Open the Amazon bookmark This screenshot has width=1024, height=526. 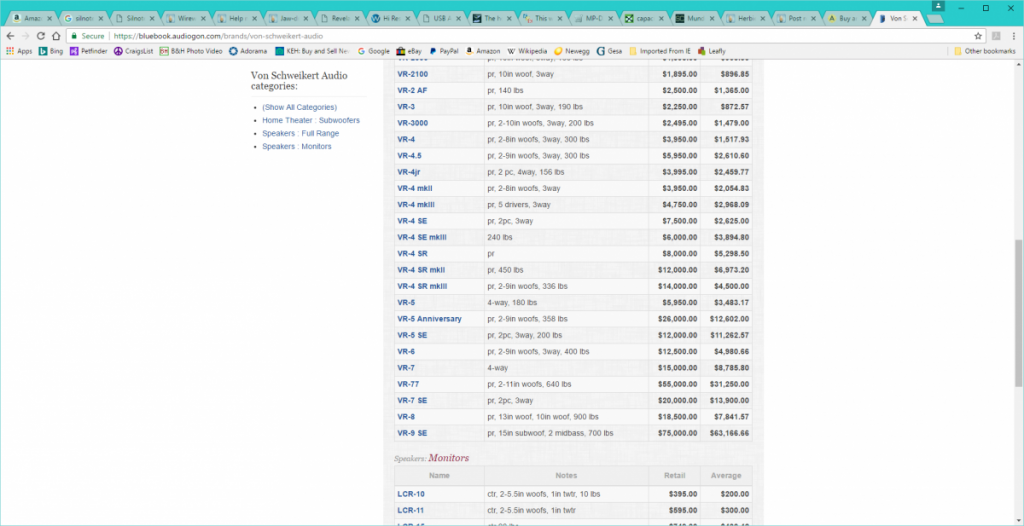(x=483, y=51)
